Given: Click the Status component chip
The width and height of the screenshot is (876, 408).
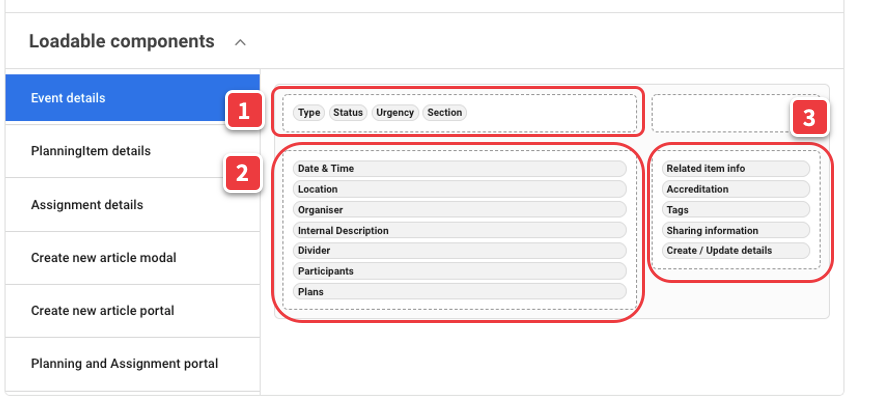Looking at the screenshot, I should tap(348, 113).
